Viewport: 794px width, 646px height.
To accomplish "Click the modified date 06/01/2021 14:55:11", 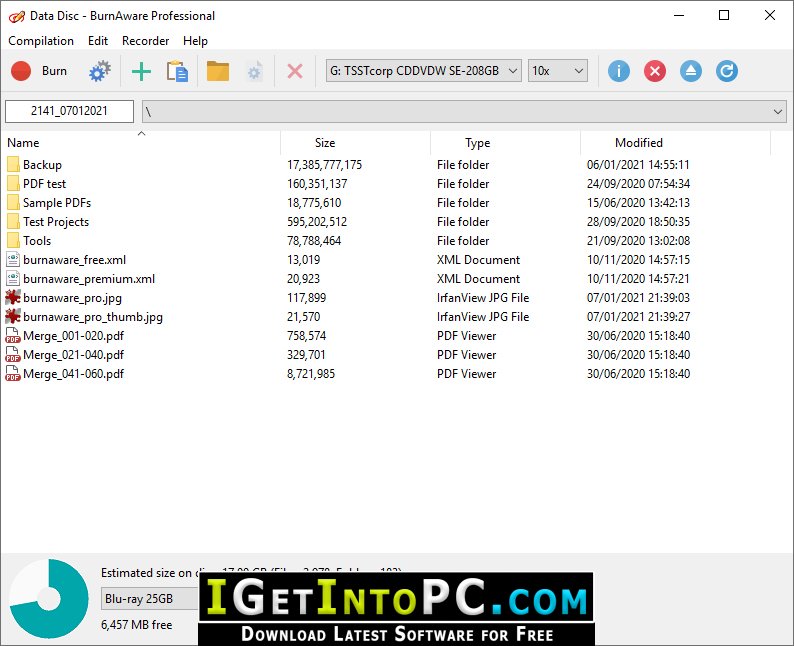I will (x=638, y=165).
